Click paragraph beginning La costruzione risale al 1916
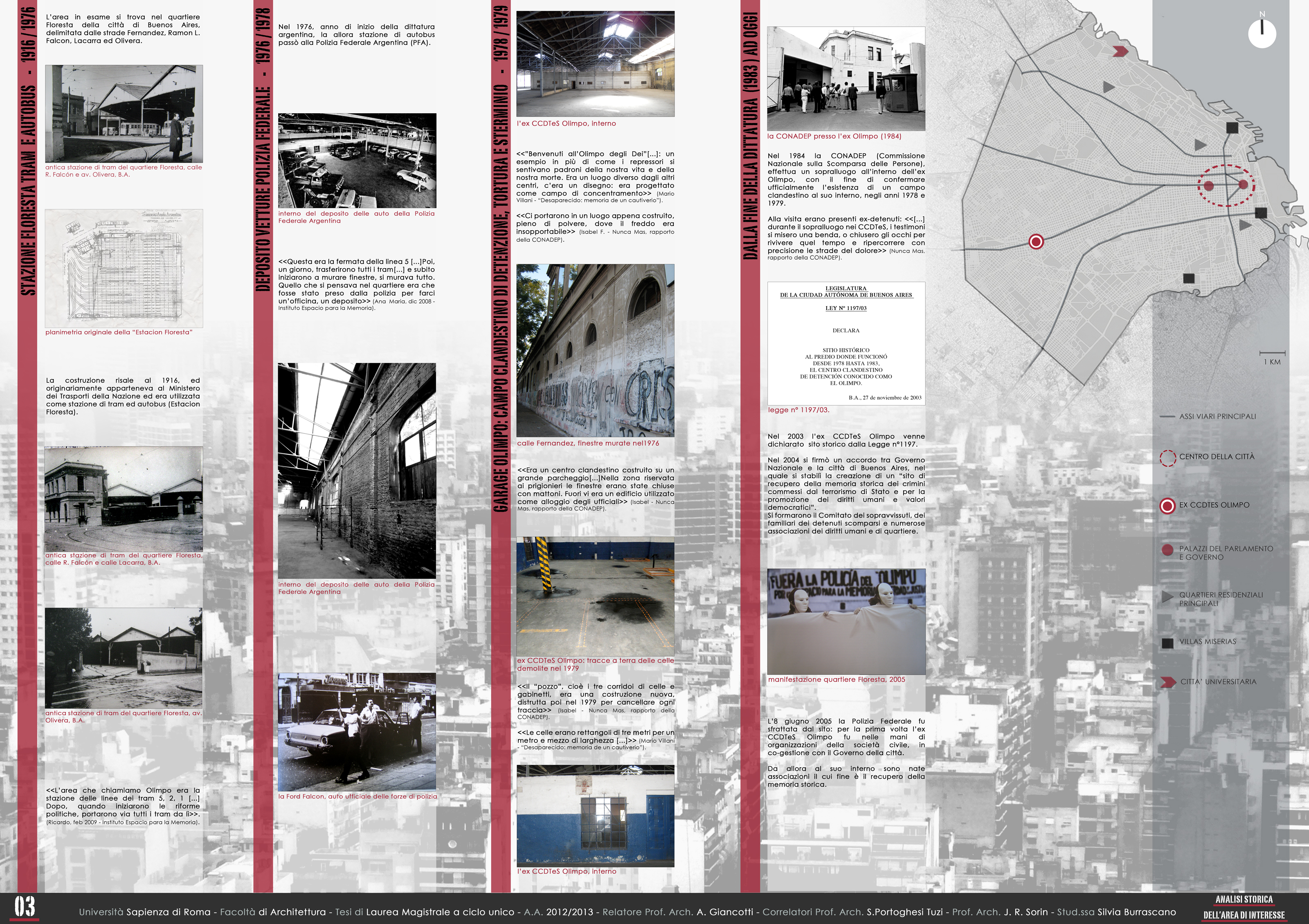This screenshot has height=924, width=1309. [123, 396]
